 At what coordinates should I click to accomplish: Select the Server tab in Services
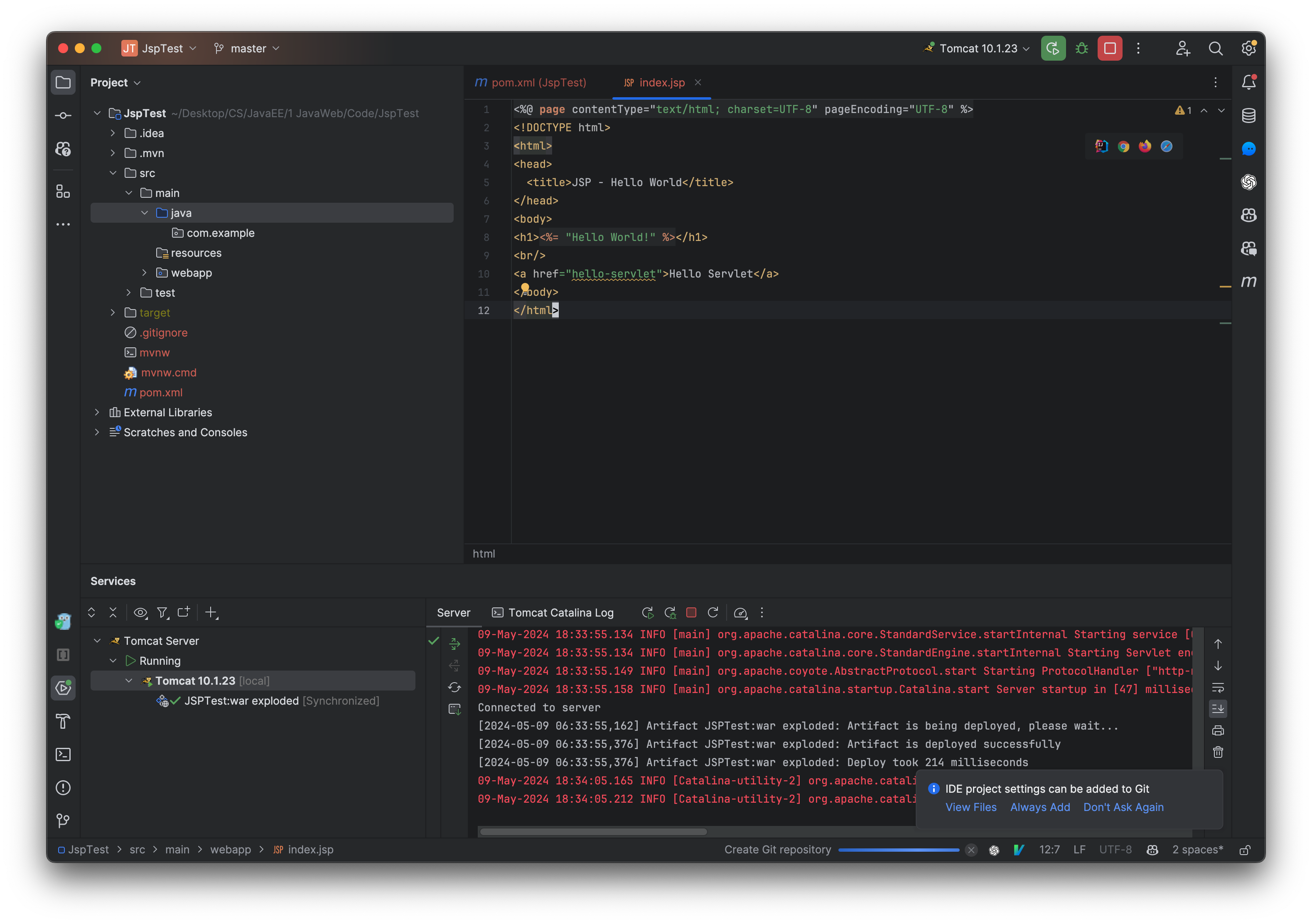(453, 612)
